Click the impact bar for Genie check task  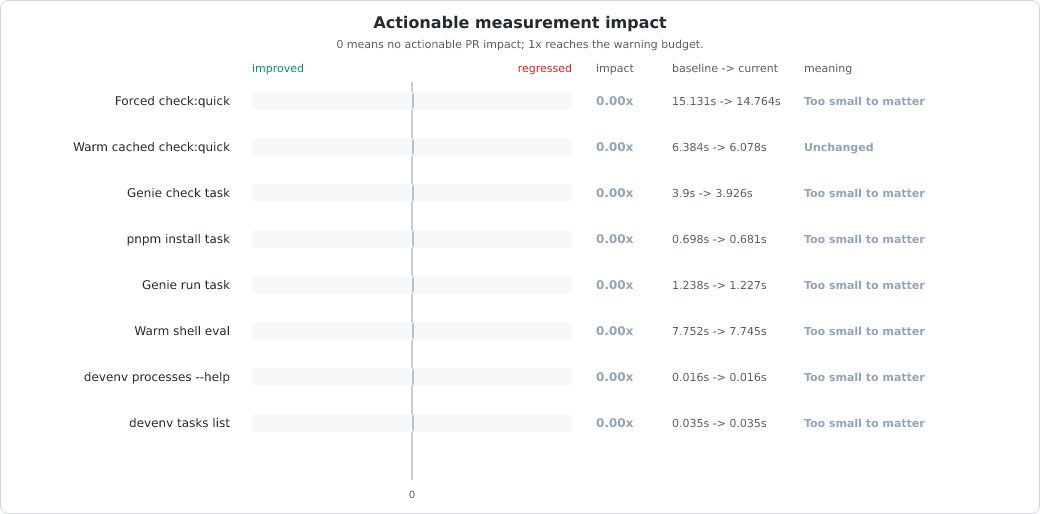coord(412,193)
